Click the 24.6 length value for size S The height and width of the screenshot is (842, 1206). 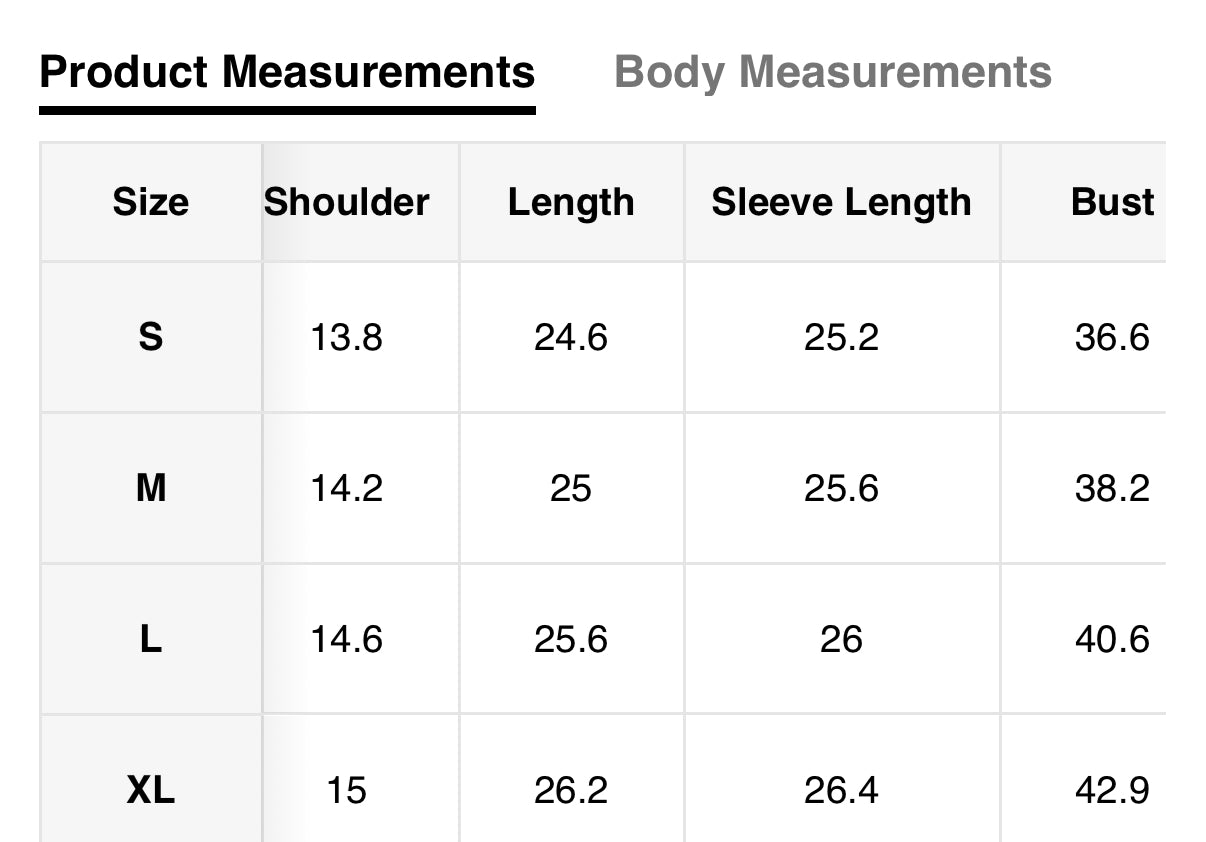click(x=571, y=338)
